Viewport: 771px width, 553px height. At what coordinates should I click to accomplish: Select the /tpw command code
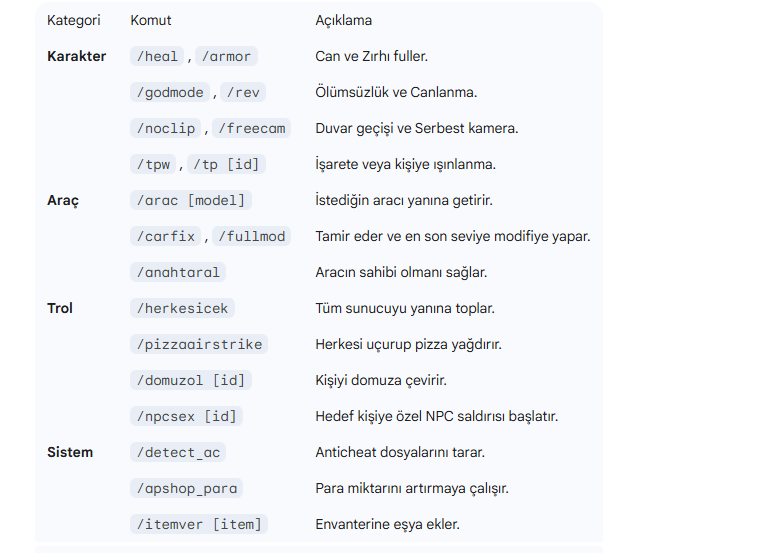tap(153, 164)
